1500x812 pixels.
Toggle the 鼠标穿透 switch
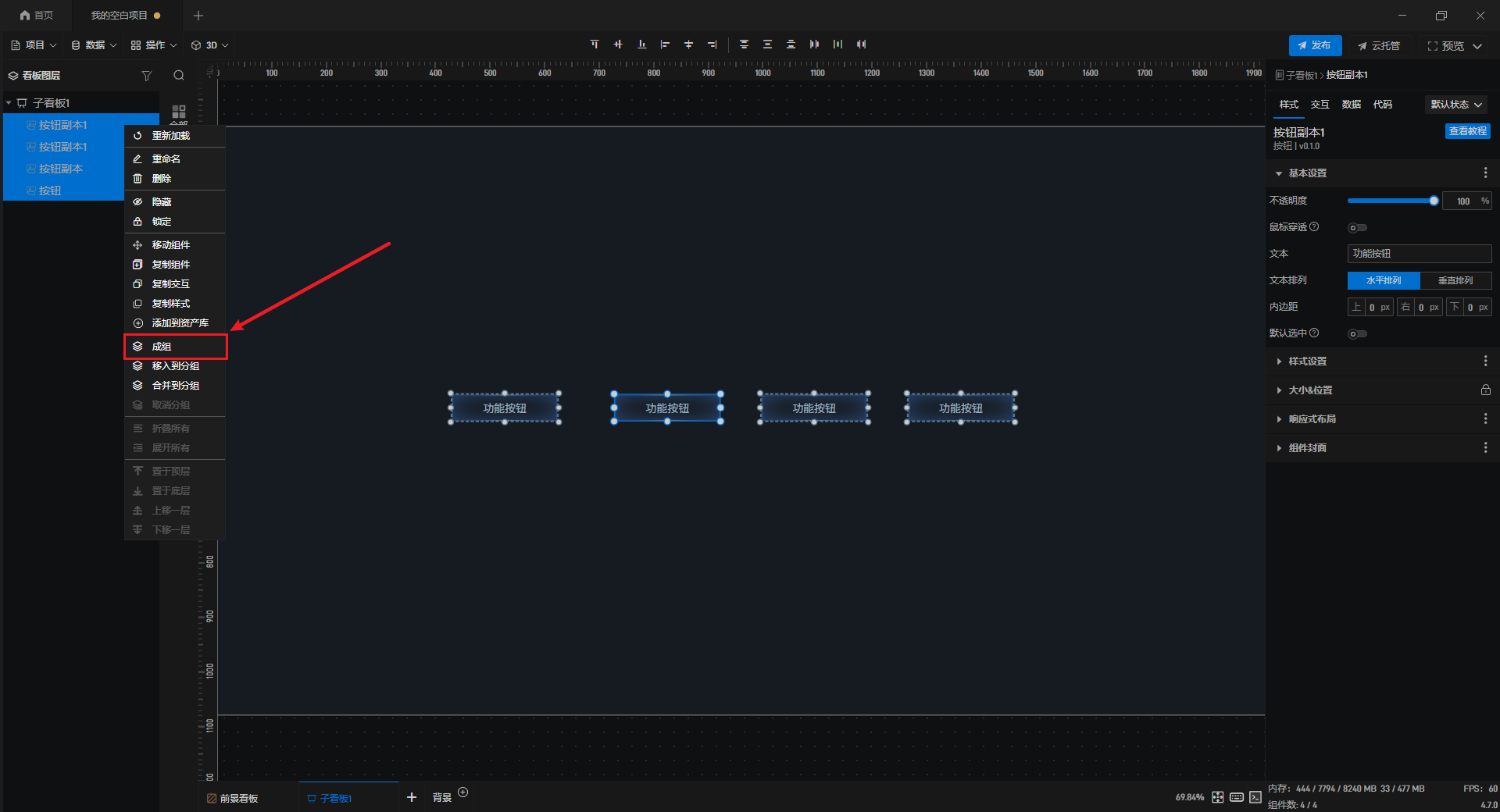pos(1357,228)
